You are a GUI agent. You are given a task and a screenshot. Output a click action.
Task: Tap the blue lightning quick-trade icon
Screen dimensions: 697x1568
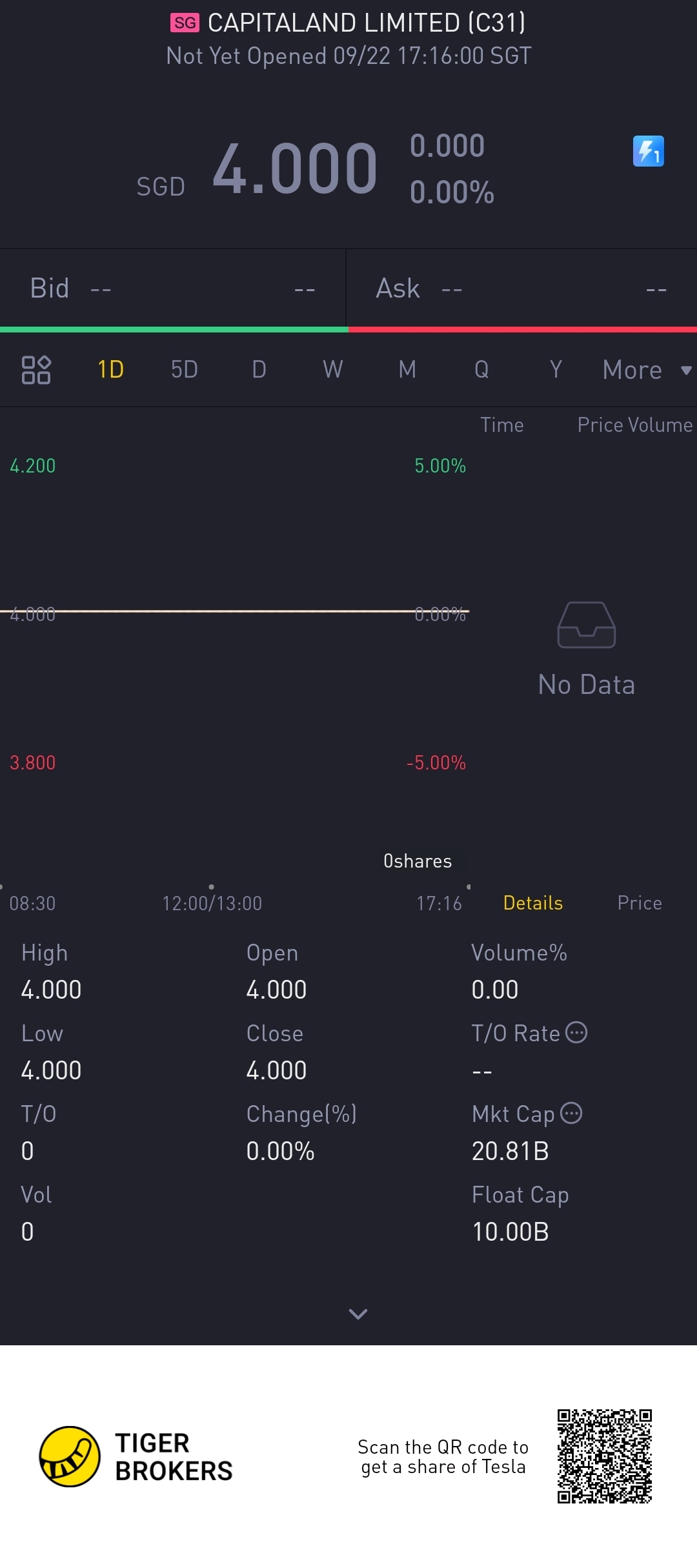tap(648, 151)
